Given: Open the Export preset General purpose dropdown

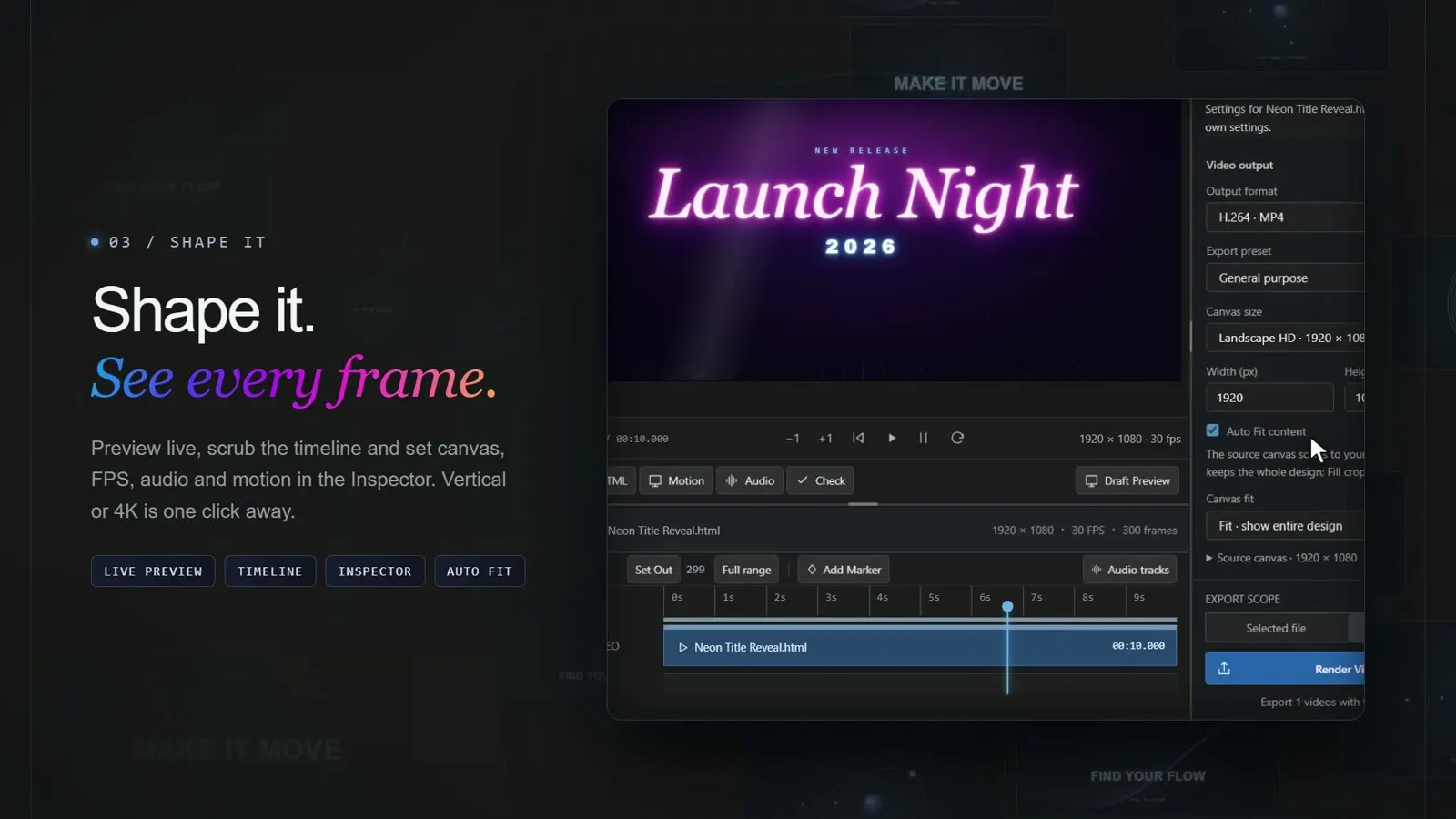Looking at the screenshot, I should (x=1285, y=278).
